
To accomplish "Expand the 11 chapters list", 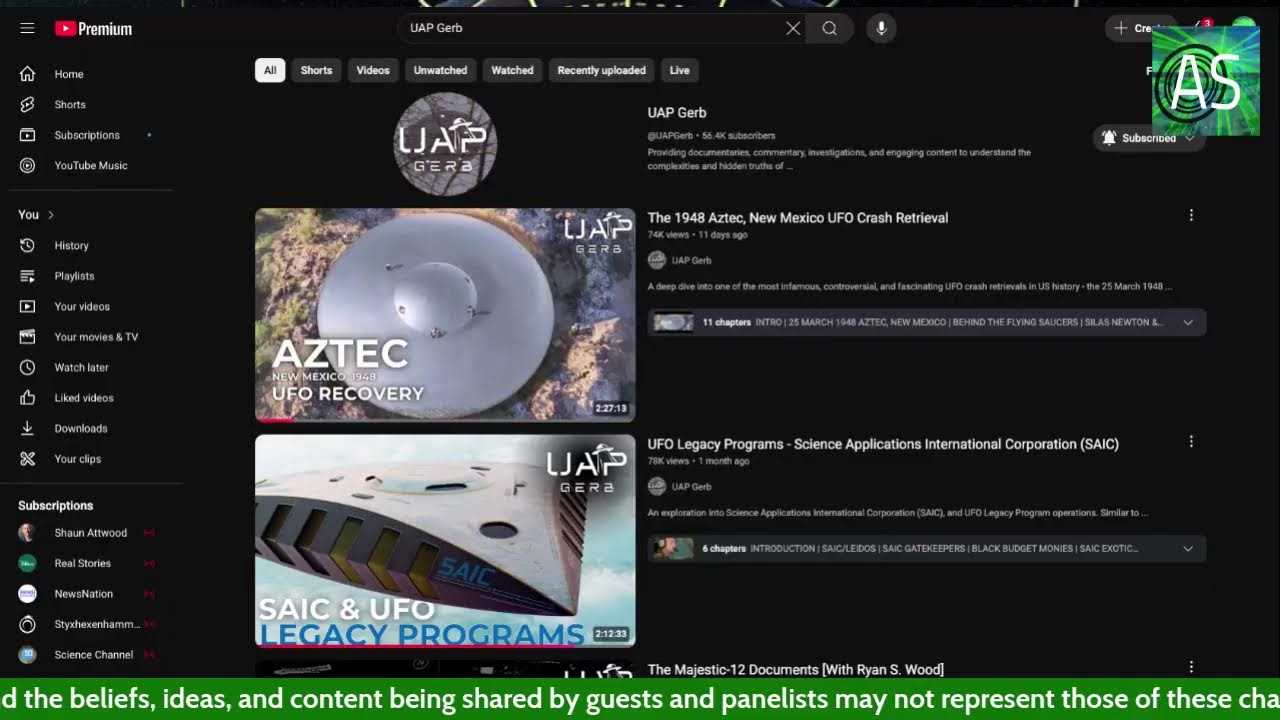I will (x=1188, y=322).
